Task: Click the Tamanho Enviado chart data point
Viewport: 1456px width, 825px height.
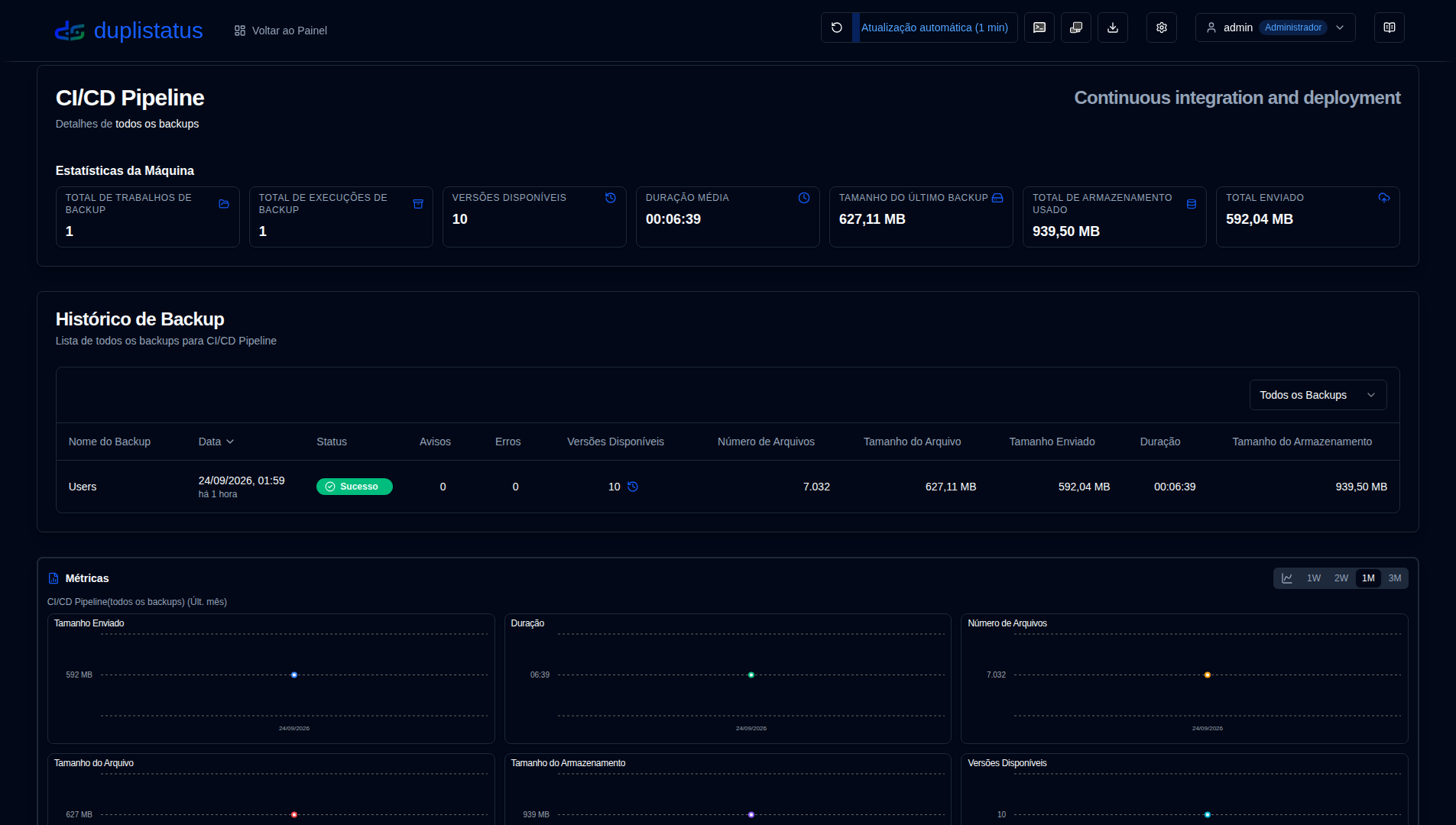Action: click(294, 675)
